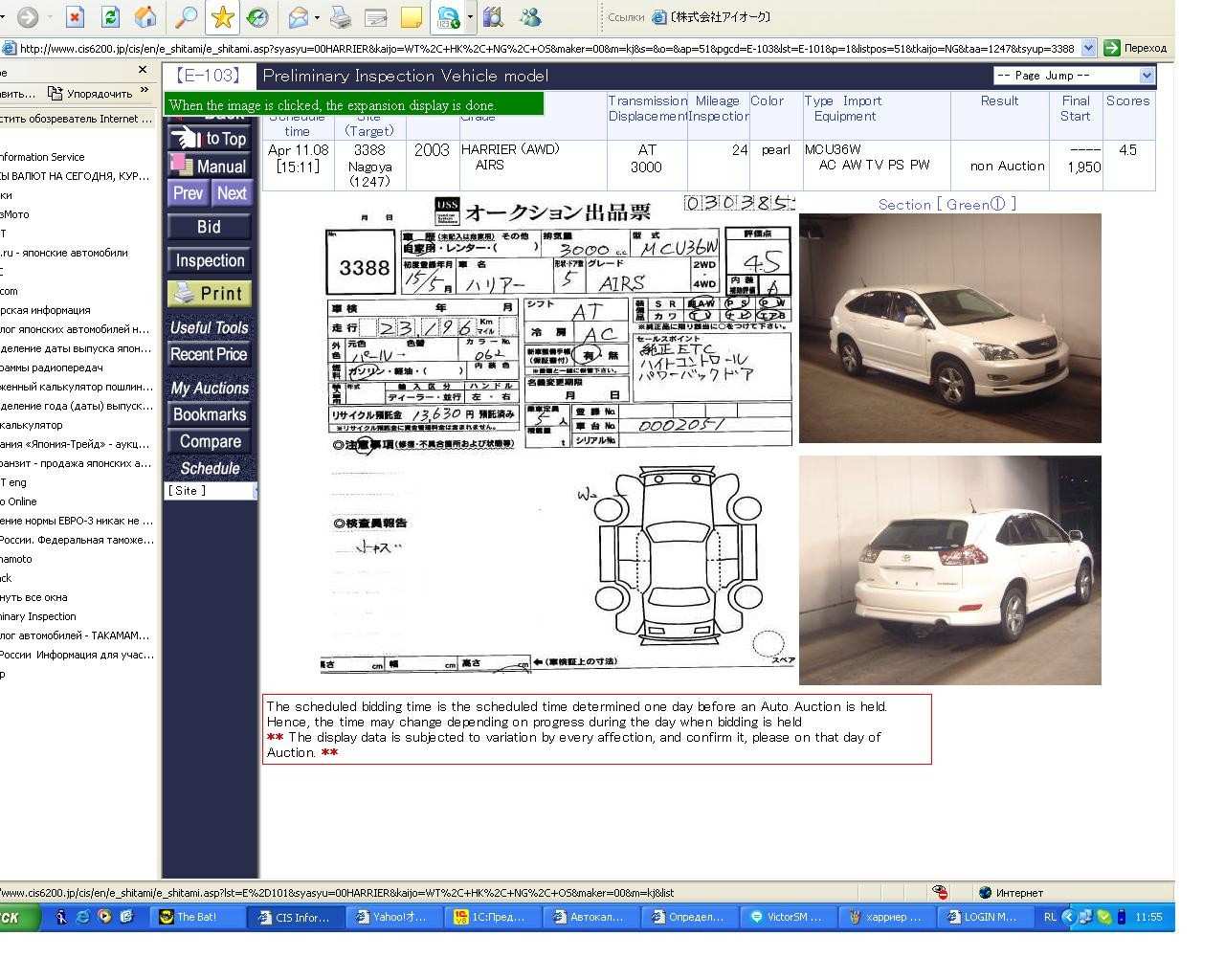Switch to CIS Infor... taskbar window

[x=297, y=917]
